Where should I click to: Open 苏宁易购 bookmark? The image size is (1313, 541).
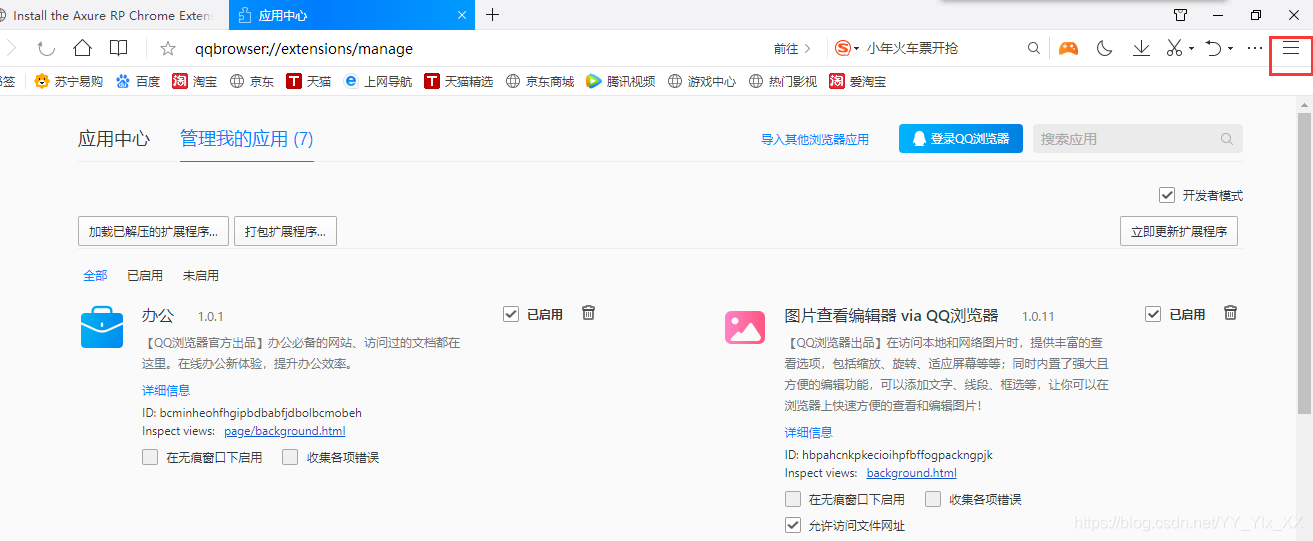[x=68, y=82]
